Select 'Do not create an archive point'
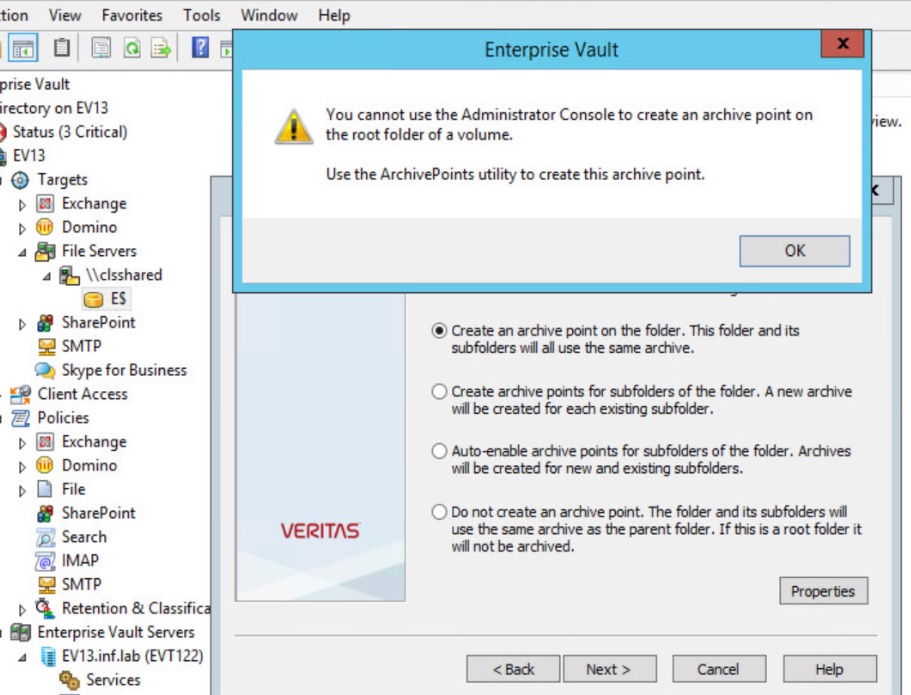The width and height of the screenshot is (911, 695). point(439,513)
